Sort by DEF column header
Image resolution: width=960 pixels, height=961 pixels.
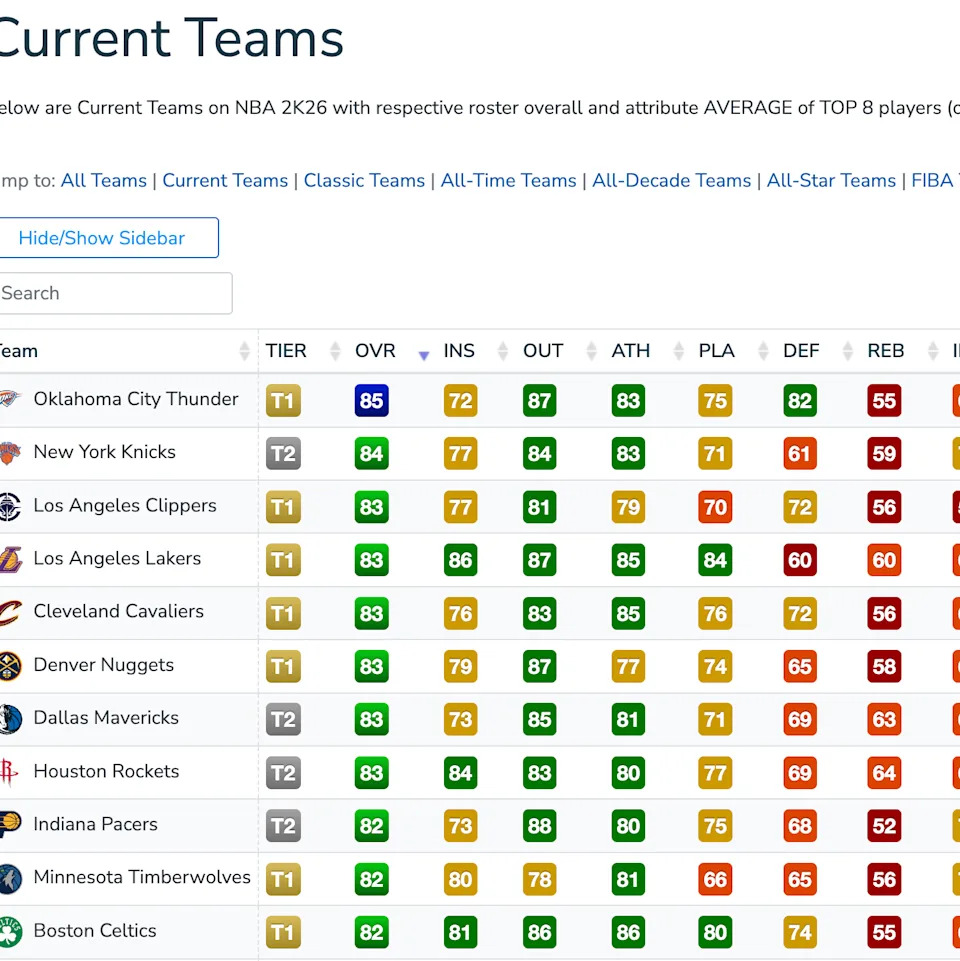pyautogui.click(x=801, y=351)
